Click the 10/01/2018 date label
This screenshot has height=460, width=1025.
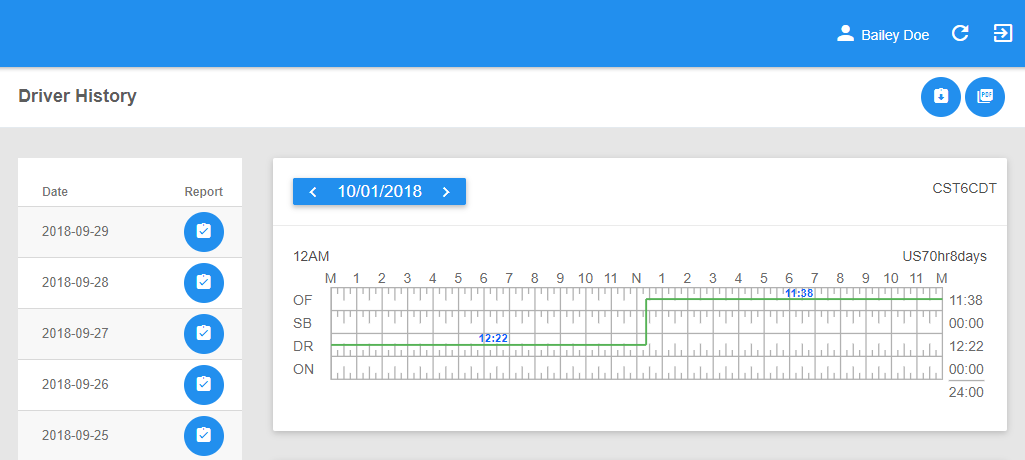click(x=379, y=191)
